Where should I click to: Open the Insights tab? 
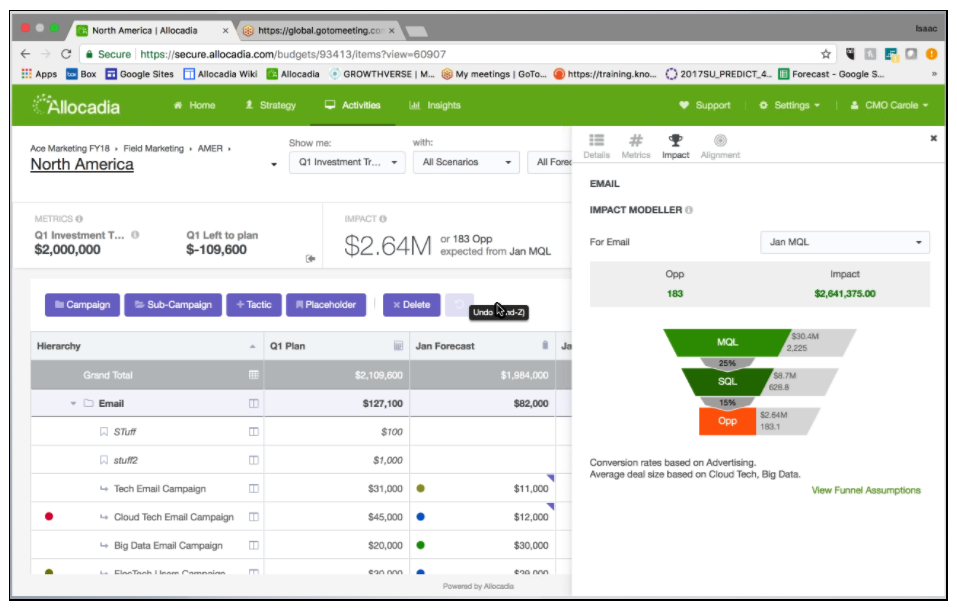pos(435,106)
